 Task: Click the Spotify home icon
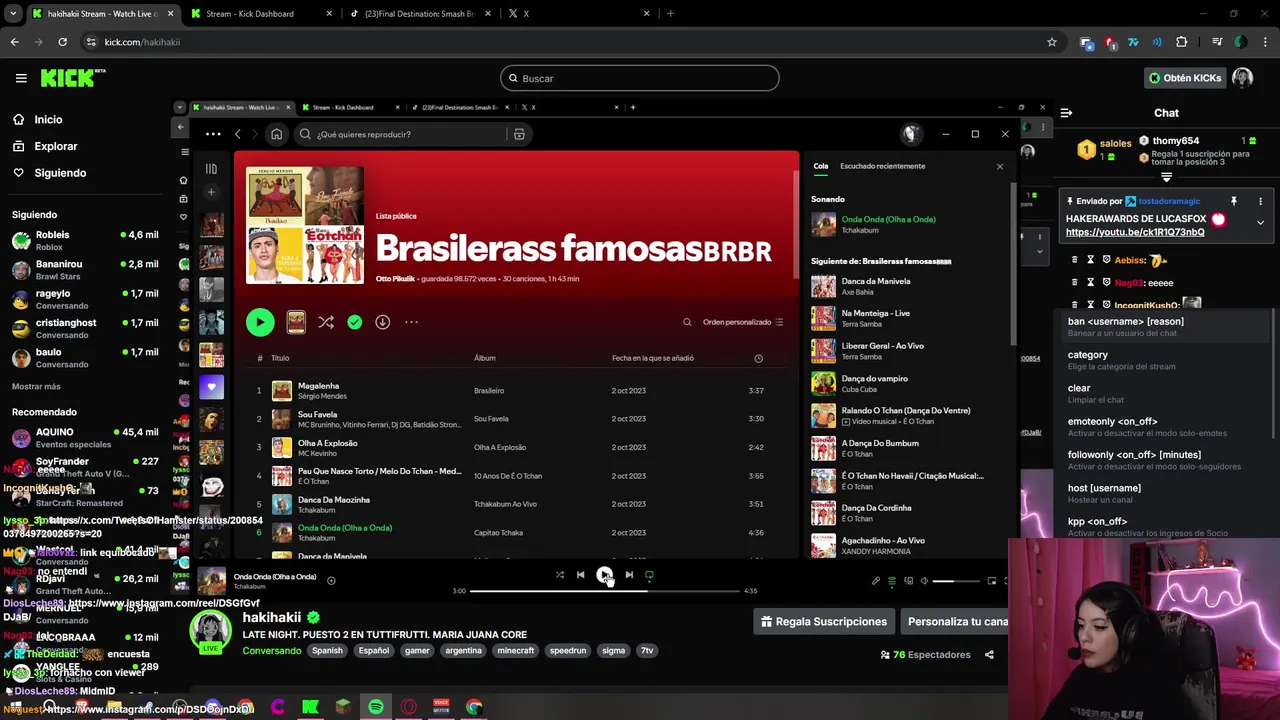(276, 134)
